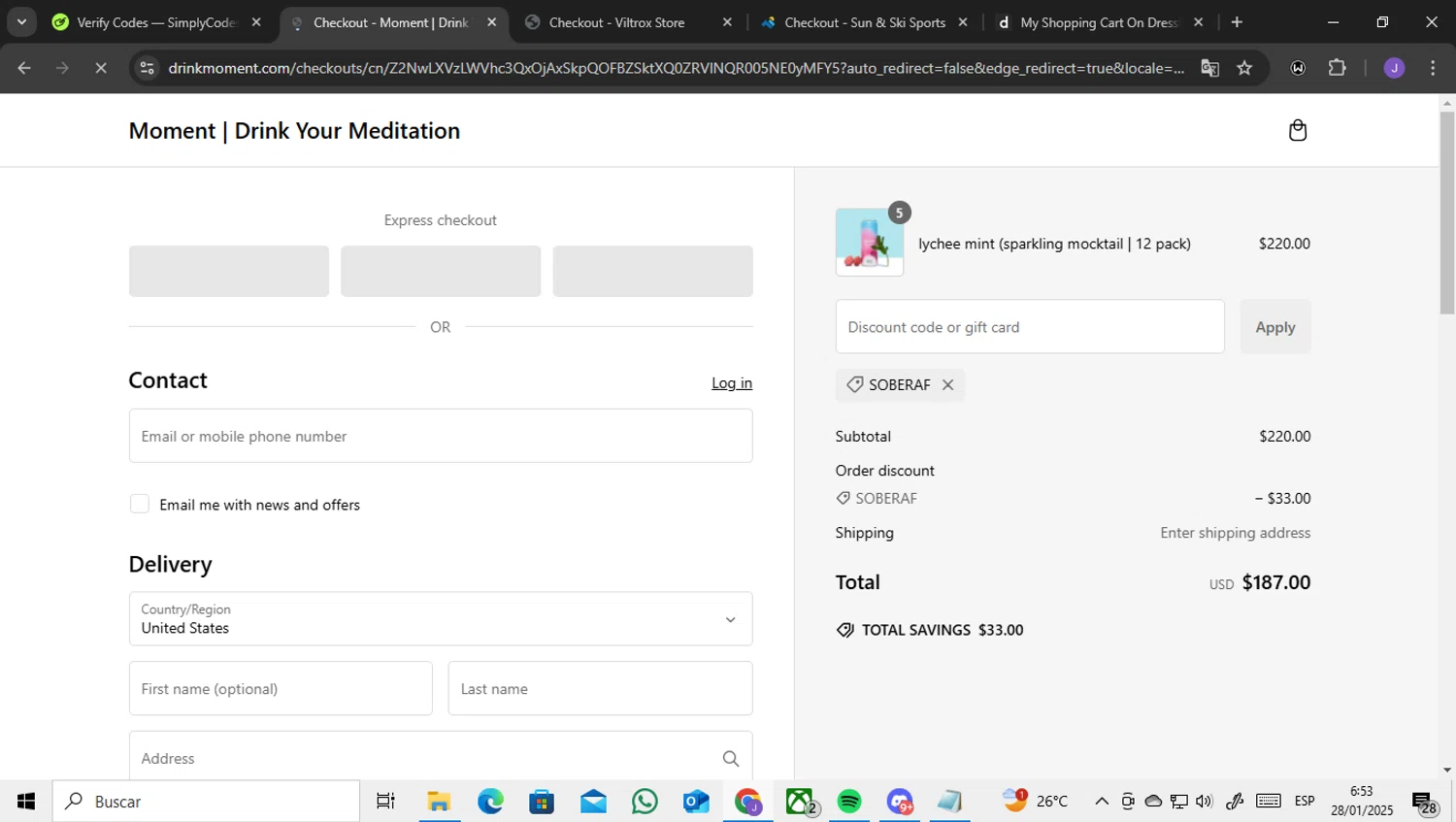This screenshot has width=1456, height=822.
Task: Remove the SOBERAF discount code tag
Action: pos(947,385)
